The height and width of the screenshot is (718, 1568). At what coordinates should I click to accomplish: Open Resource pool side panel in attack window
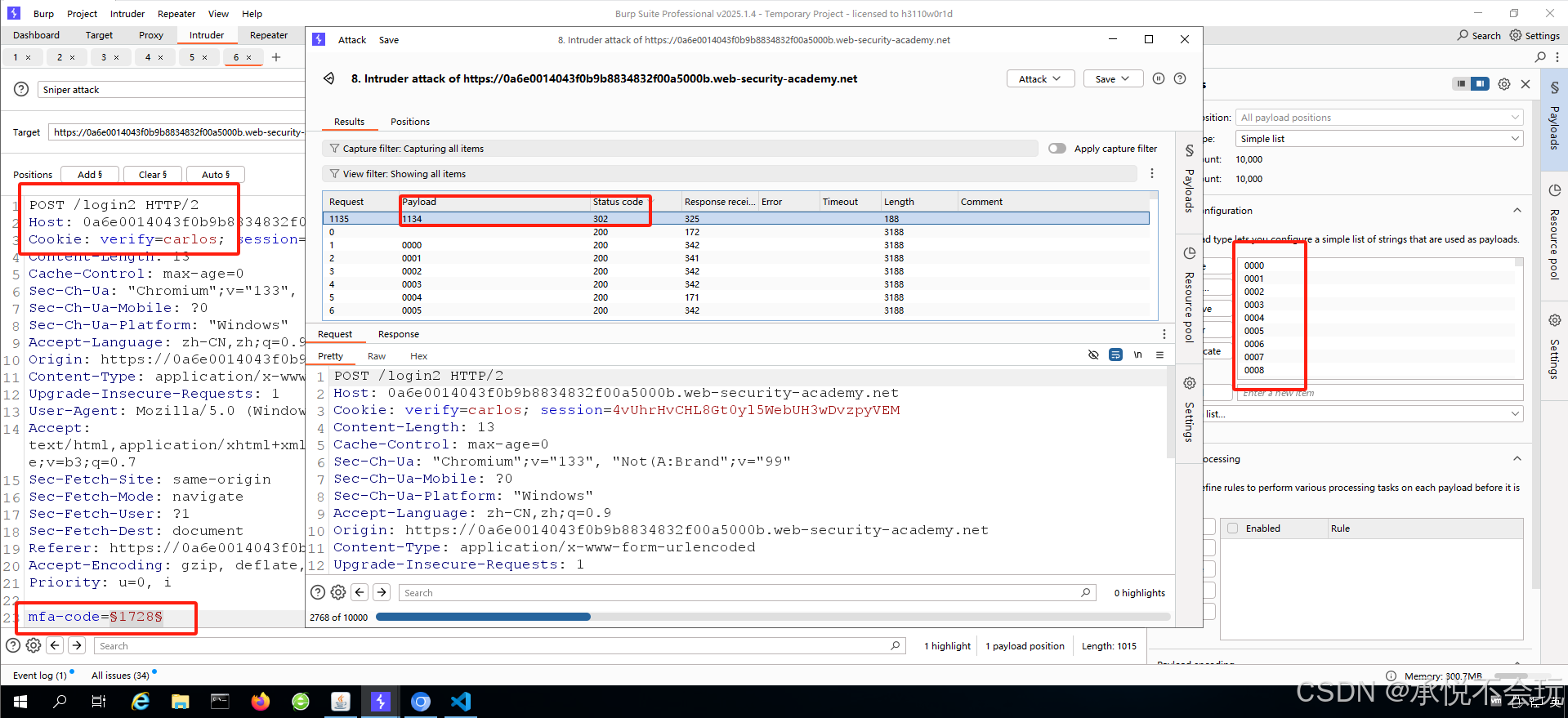1189,294
